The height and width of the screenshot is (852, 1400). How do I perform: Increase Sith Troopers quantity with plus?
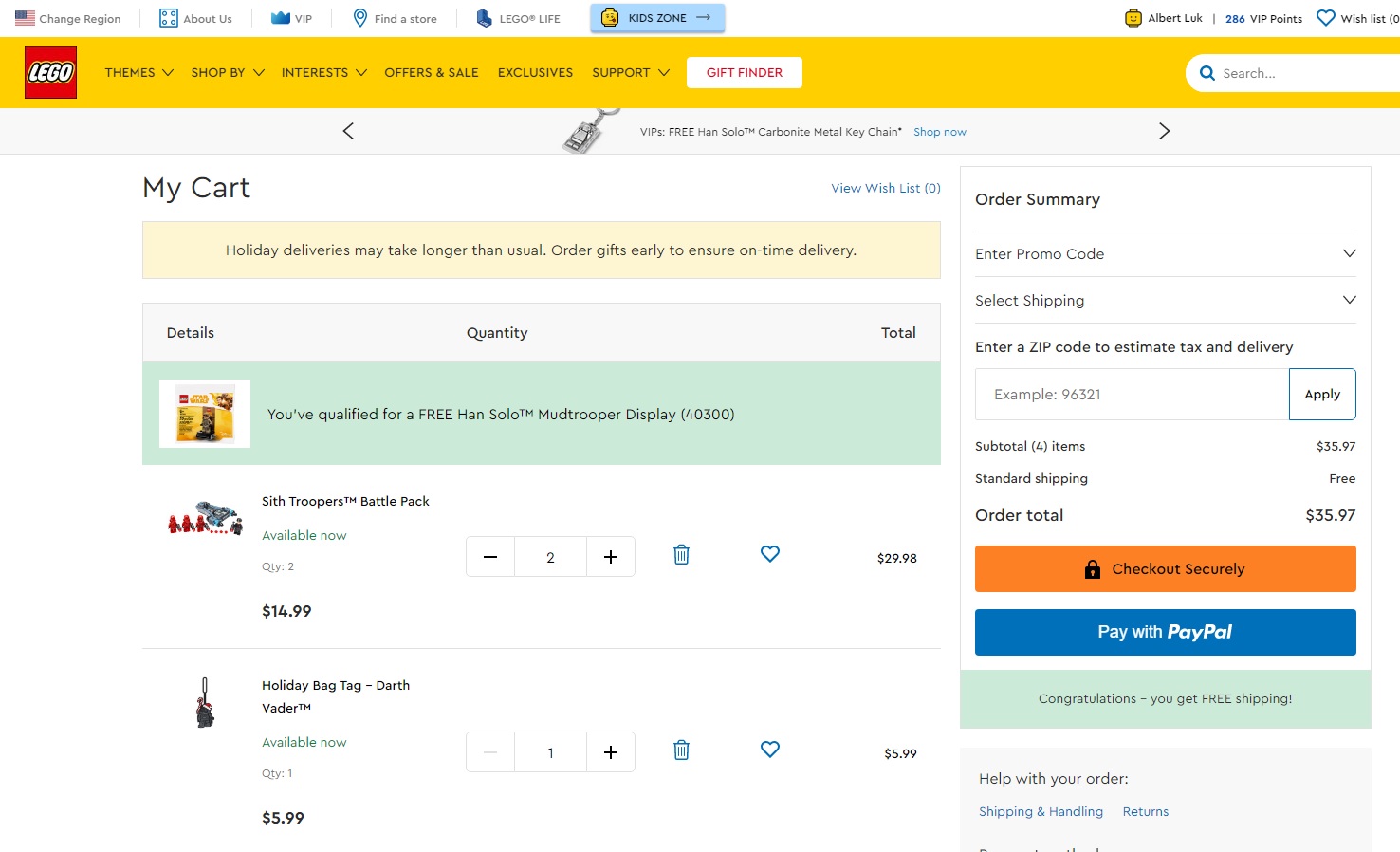coord(611,557)
